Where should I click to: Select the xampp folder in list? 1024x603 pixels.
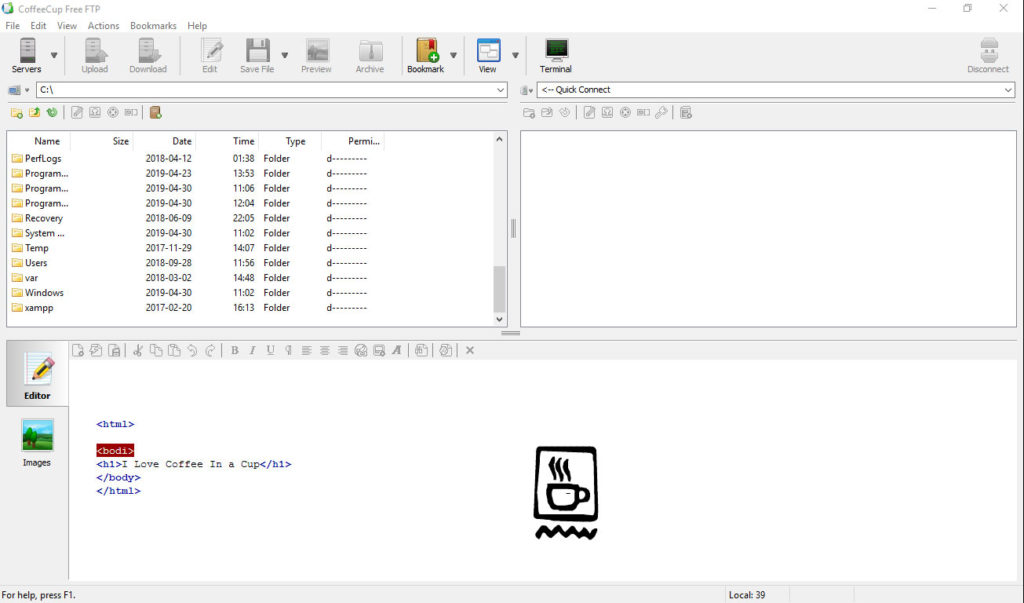(39, 308)
